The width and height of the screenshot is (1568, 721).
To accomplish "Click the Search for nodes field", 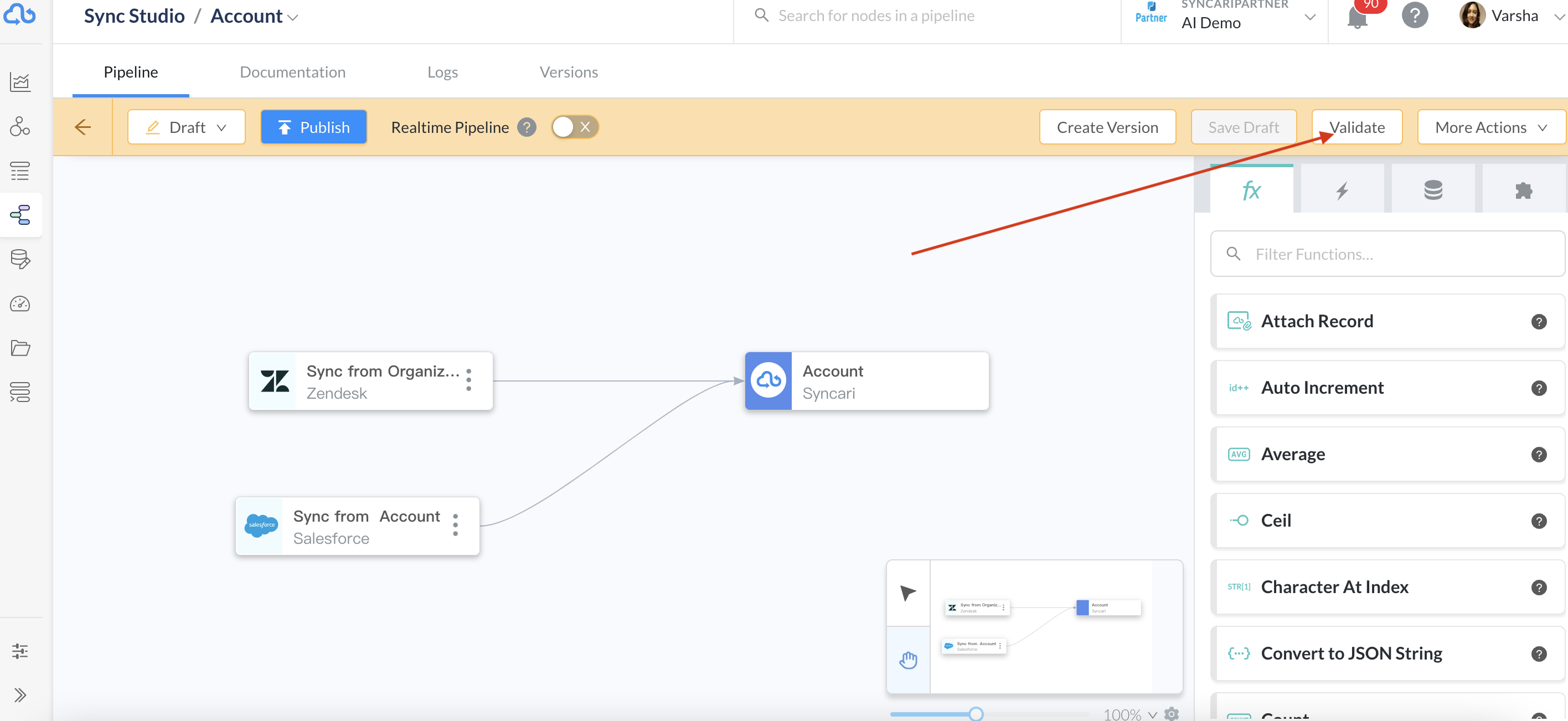I will point(927,16).
